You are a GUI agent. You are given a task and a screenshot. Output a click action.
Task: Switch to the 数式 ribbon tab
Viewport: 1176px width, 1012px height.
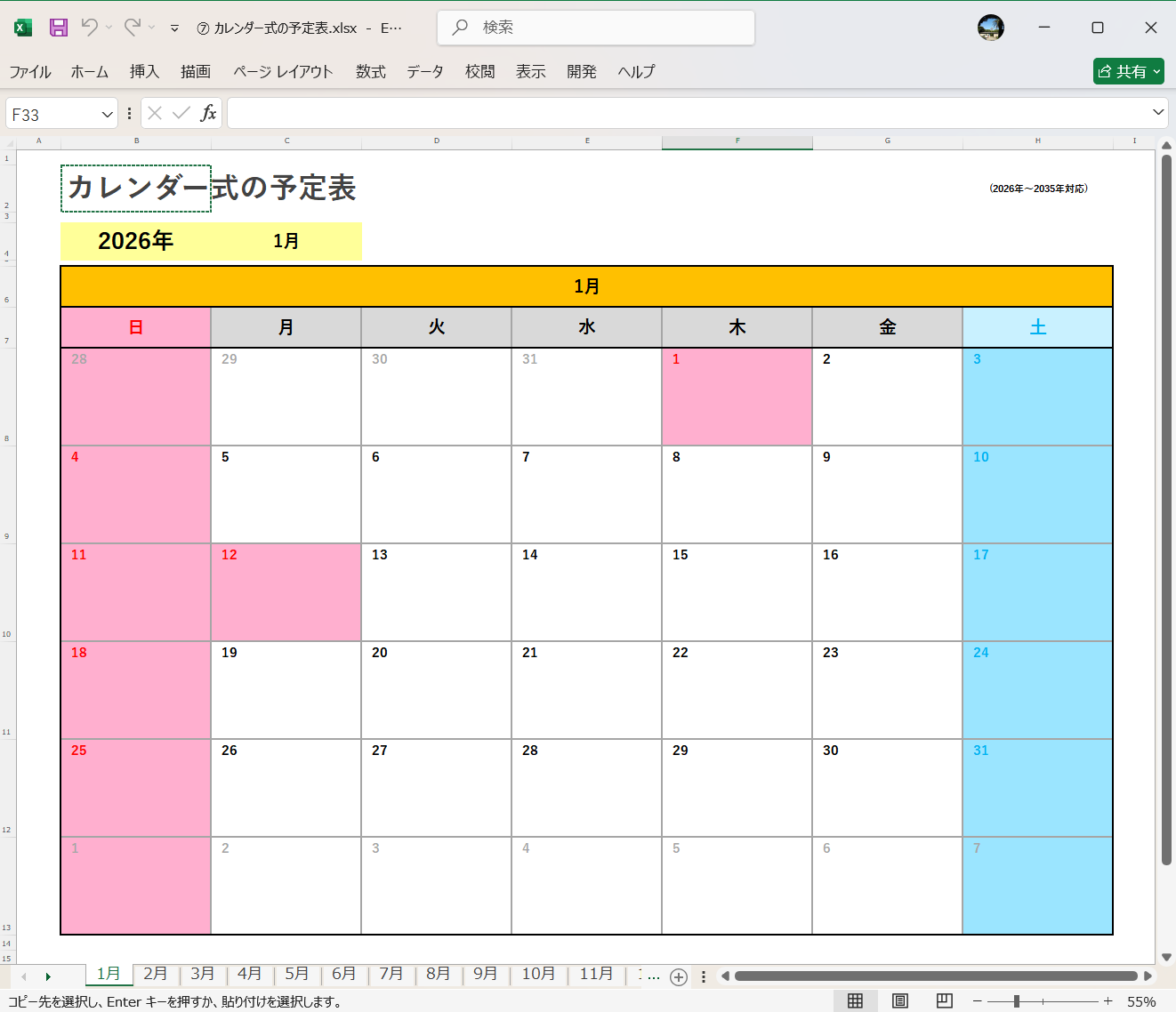370,71
